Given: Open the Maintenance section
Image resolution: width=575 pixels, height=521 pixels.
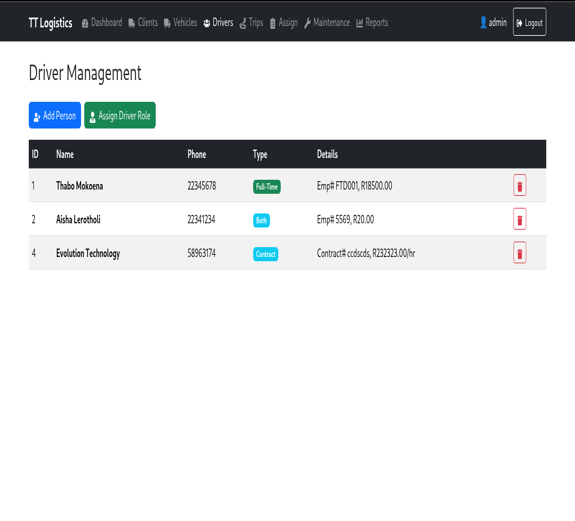Looking at the screenshot, I should pyautogui.click(x=327, y=23).
